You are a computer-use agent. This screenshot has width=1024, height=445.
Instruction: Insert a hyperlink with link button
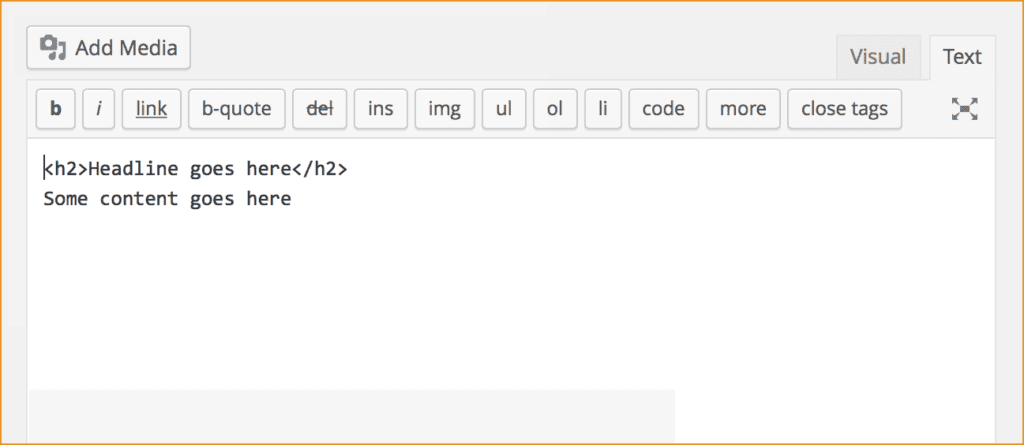(x=152, y=108)
